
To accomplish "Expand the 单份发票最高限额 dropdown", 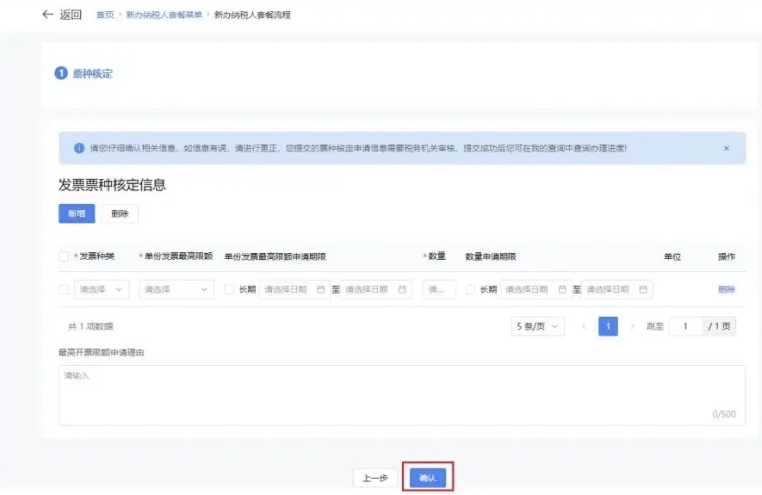I will coord(176,290).
